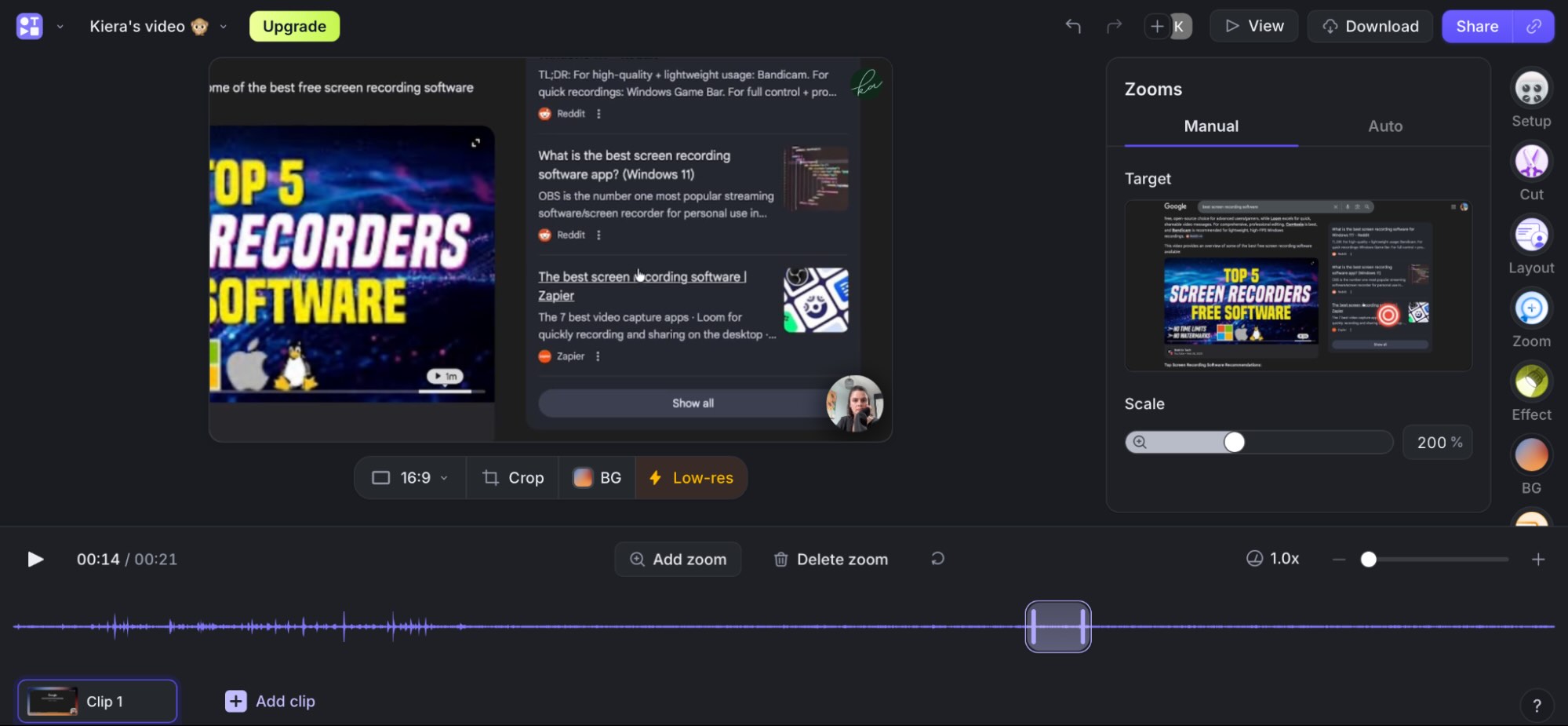Open the 16:9 aspect ratio dropdown

pos(409,477)
